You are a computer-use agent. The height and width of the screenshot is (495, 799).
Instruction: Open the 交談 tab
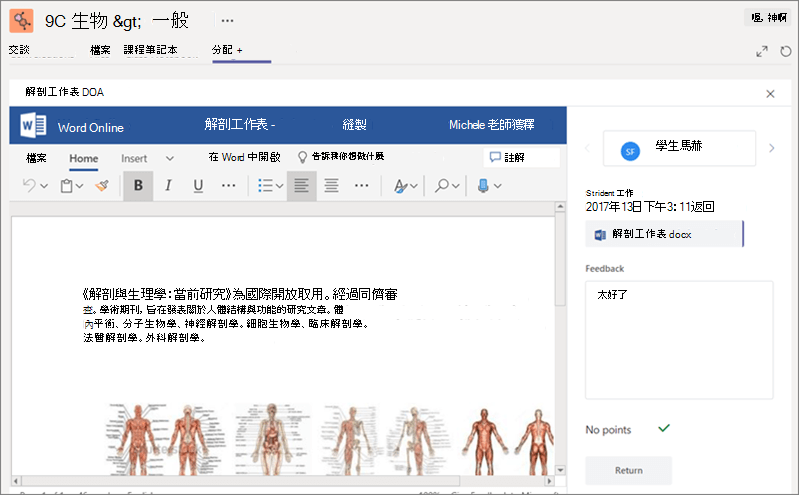coord(19,50)
